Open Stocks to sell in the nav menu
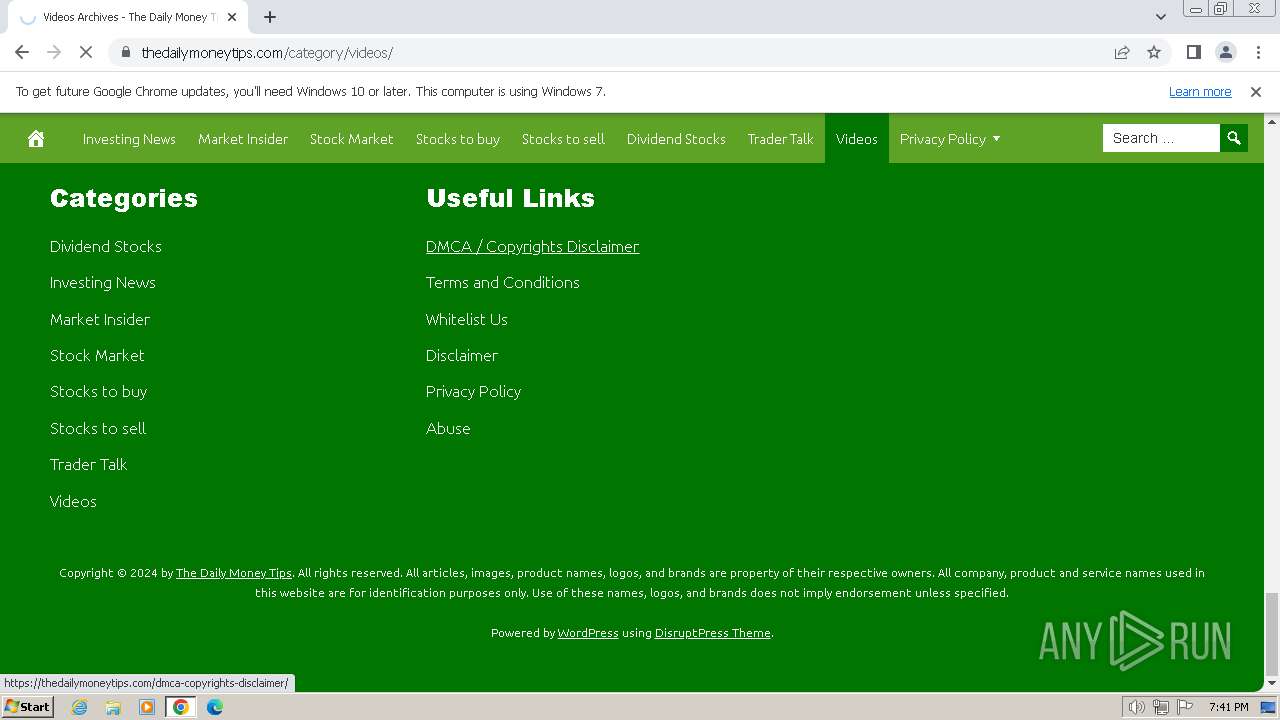The image size is (1280, 720). pos(563,139)
